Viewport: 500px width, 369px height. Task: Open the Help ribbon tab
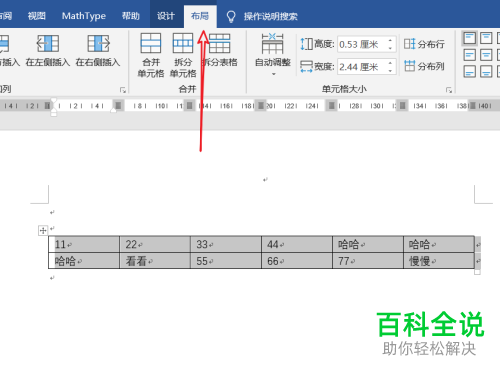(130, 16)
